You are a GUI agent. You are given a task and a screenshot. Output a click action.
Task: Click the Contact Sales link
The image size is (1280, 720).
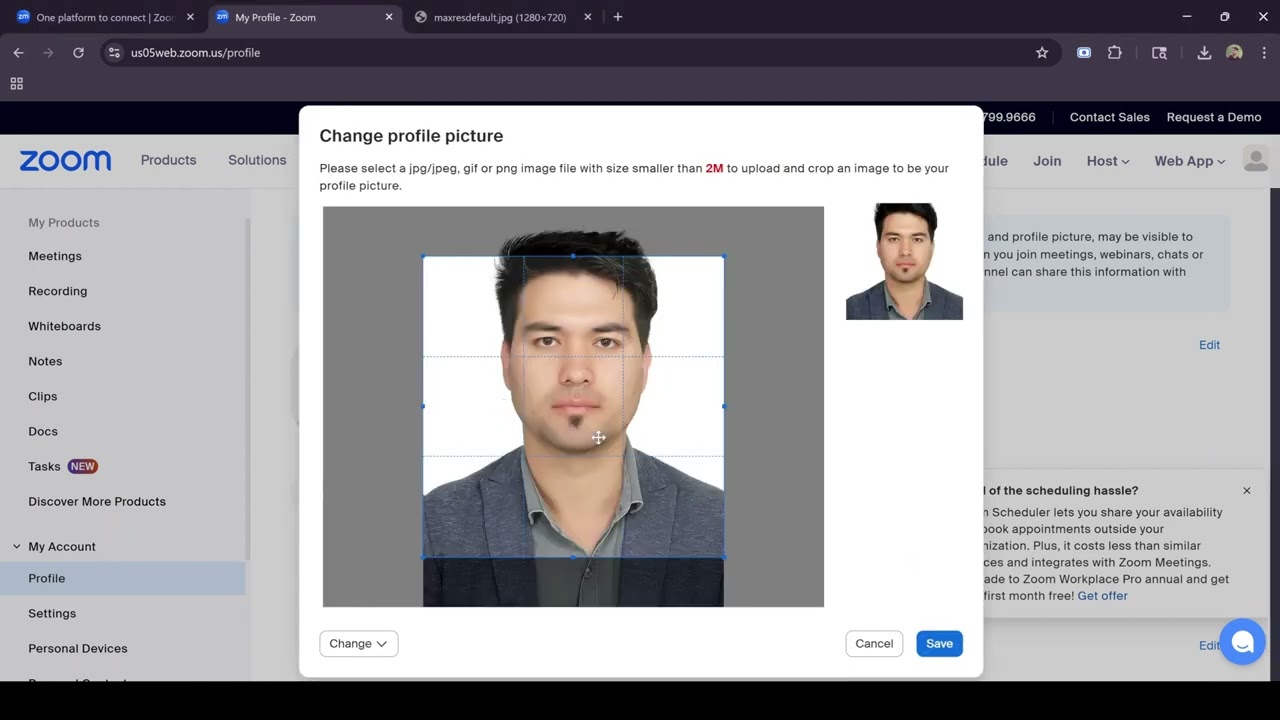coord(1109,117)
